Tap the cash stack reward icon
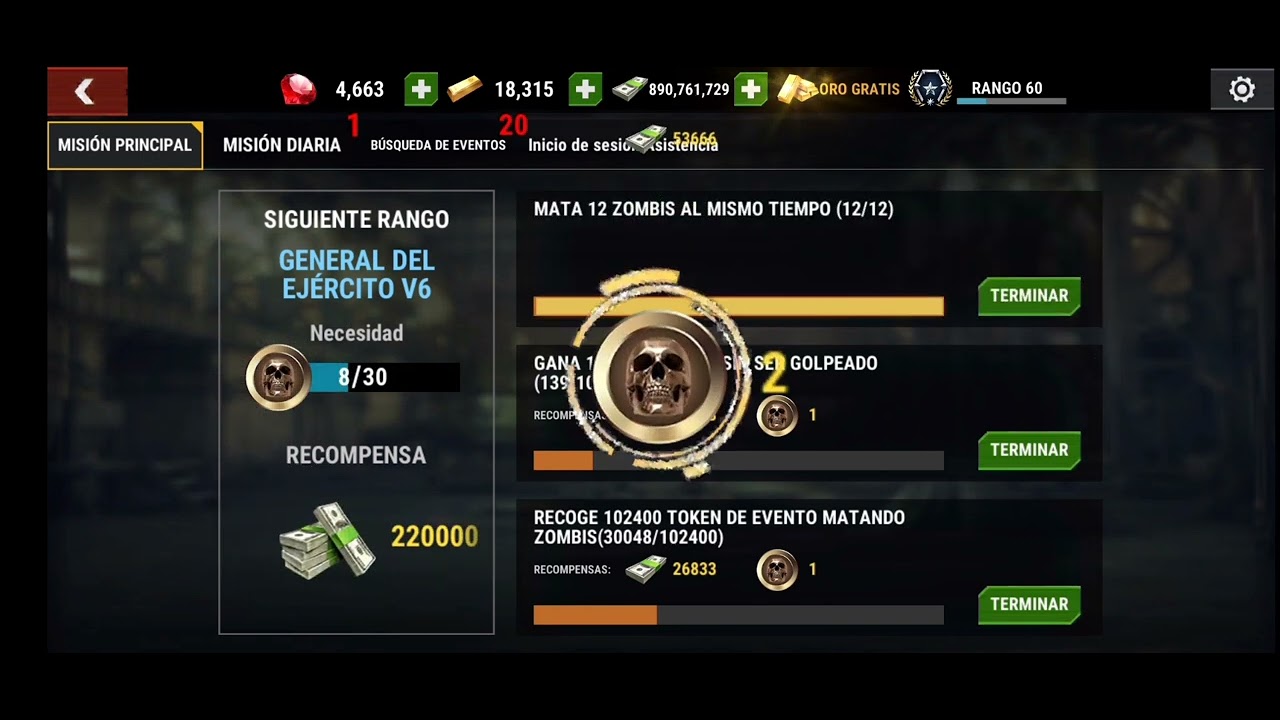 tap(327, 539)
